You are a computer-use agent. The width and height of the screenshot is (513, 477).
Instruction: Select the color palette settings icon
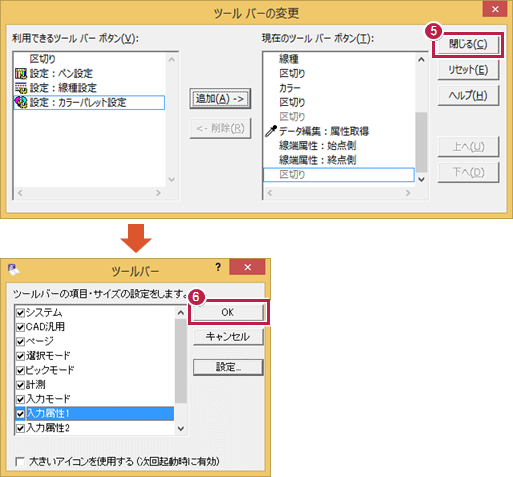pos(21,102)
